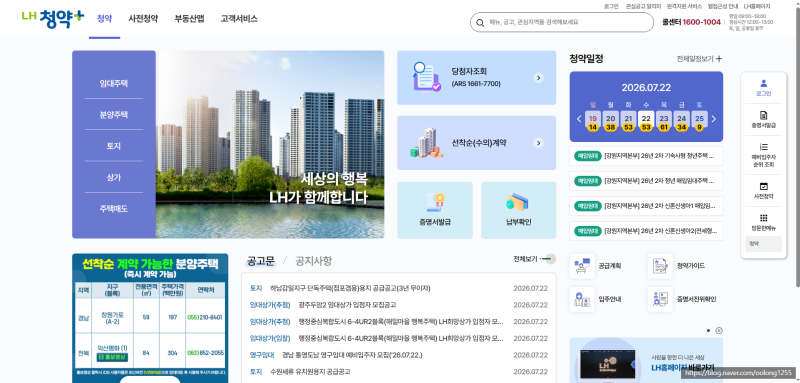Open the 고객서비스 main menu
800x383 pixels.
pyautogui.click(x=239, y=19)
